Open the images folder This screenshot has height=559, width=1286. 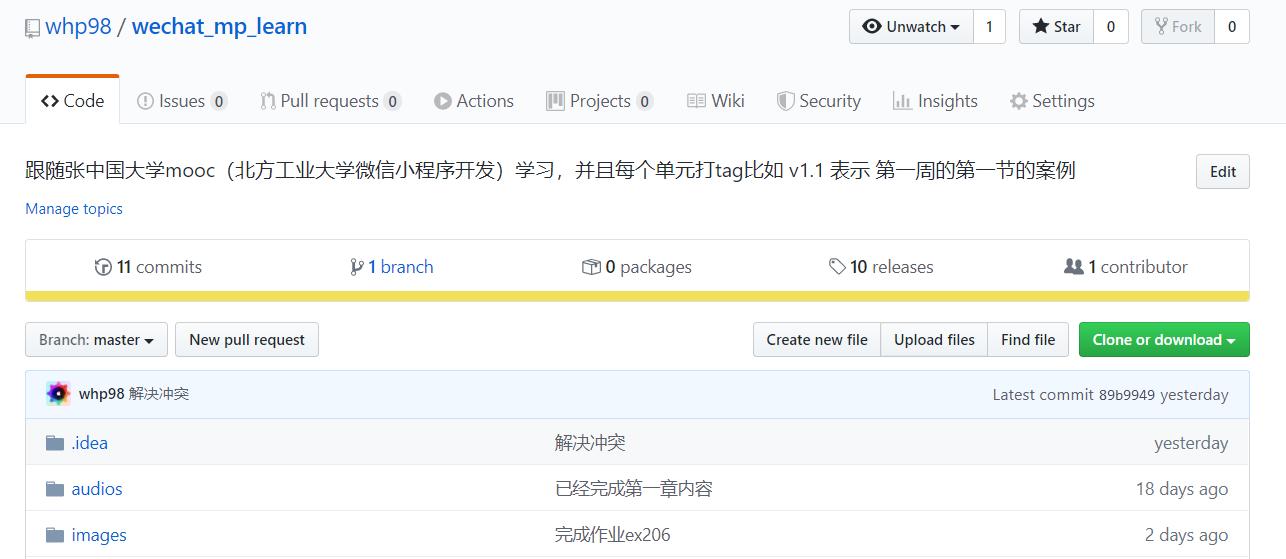[x=99, y=535]
